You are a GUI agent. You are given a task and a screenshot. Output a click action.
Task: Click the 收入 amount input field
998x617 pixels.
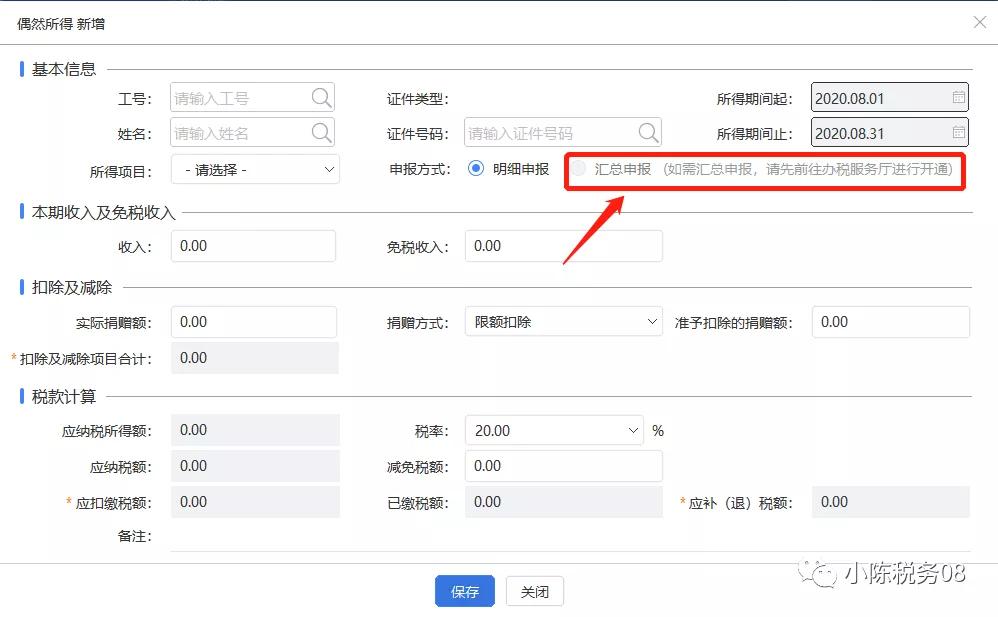coord(253,246)
